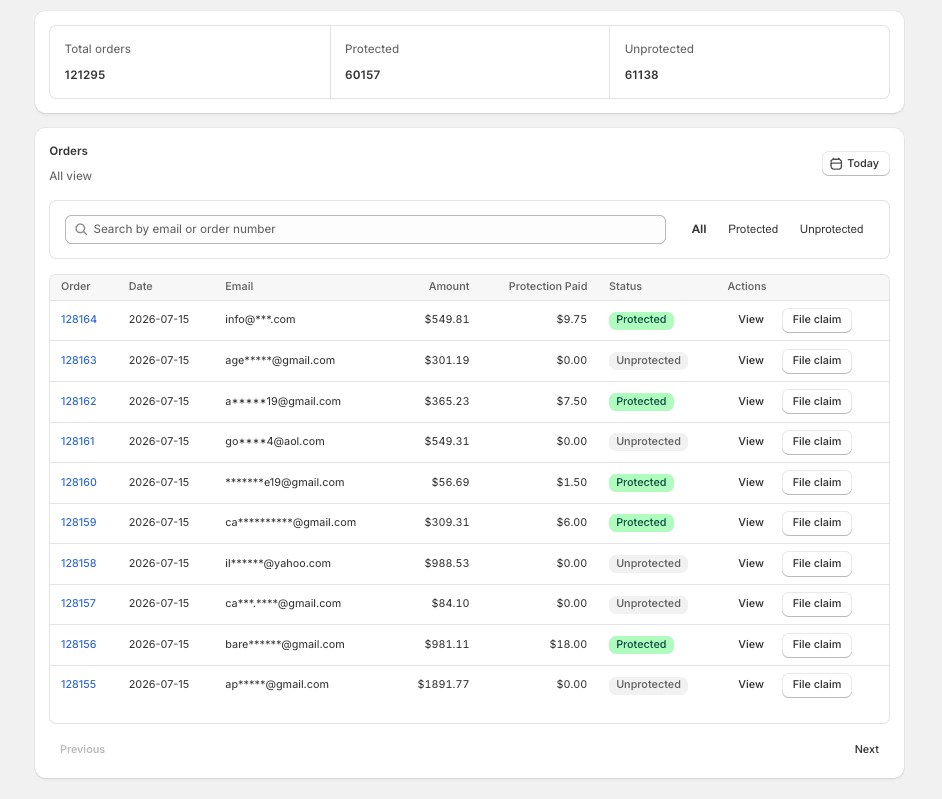
Task: Open order 128164 link
Action: [79, 319]
